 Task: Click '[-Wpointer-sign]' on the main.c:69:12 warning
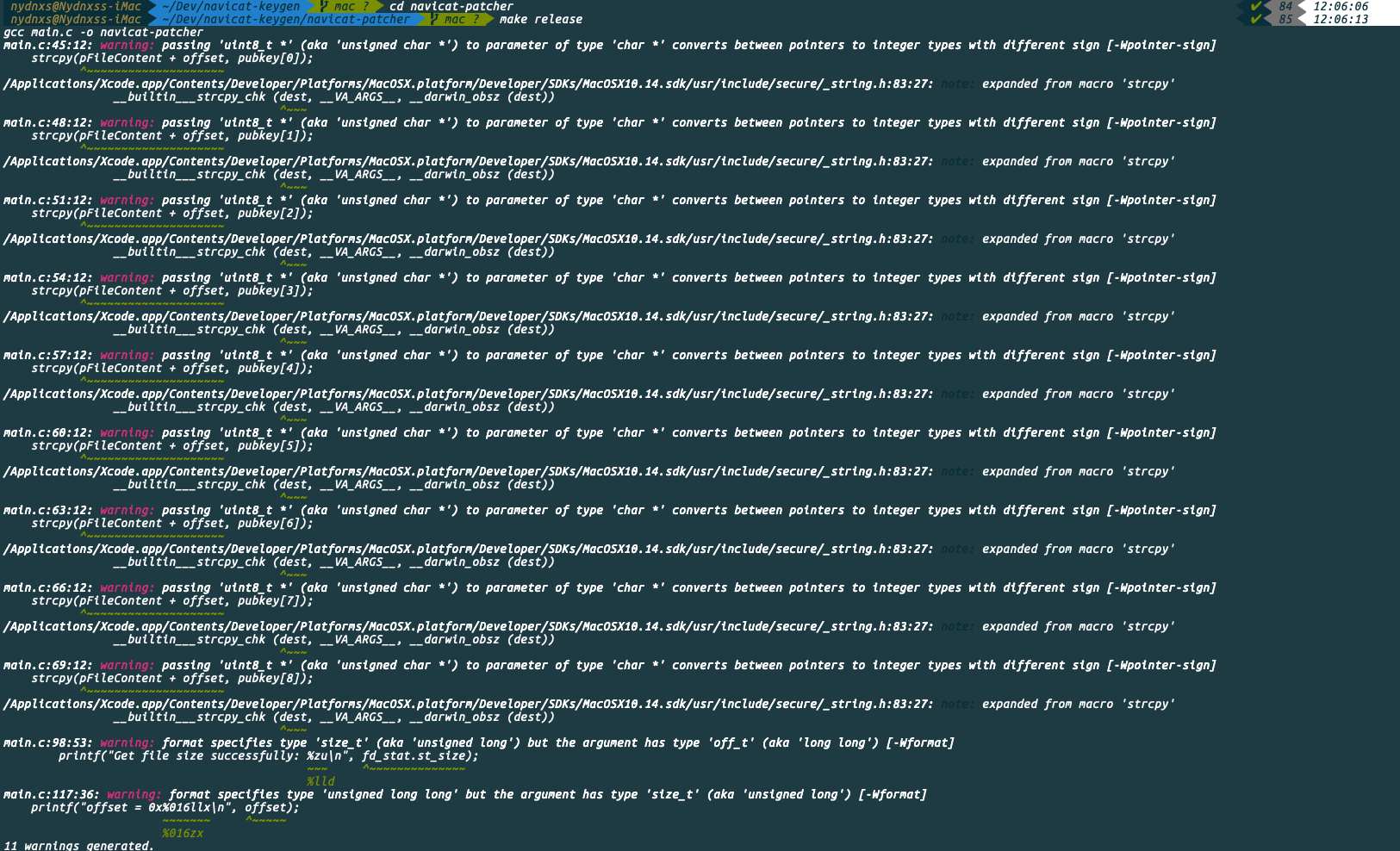coord(1161,665)
